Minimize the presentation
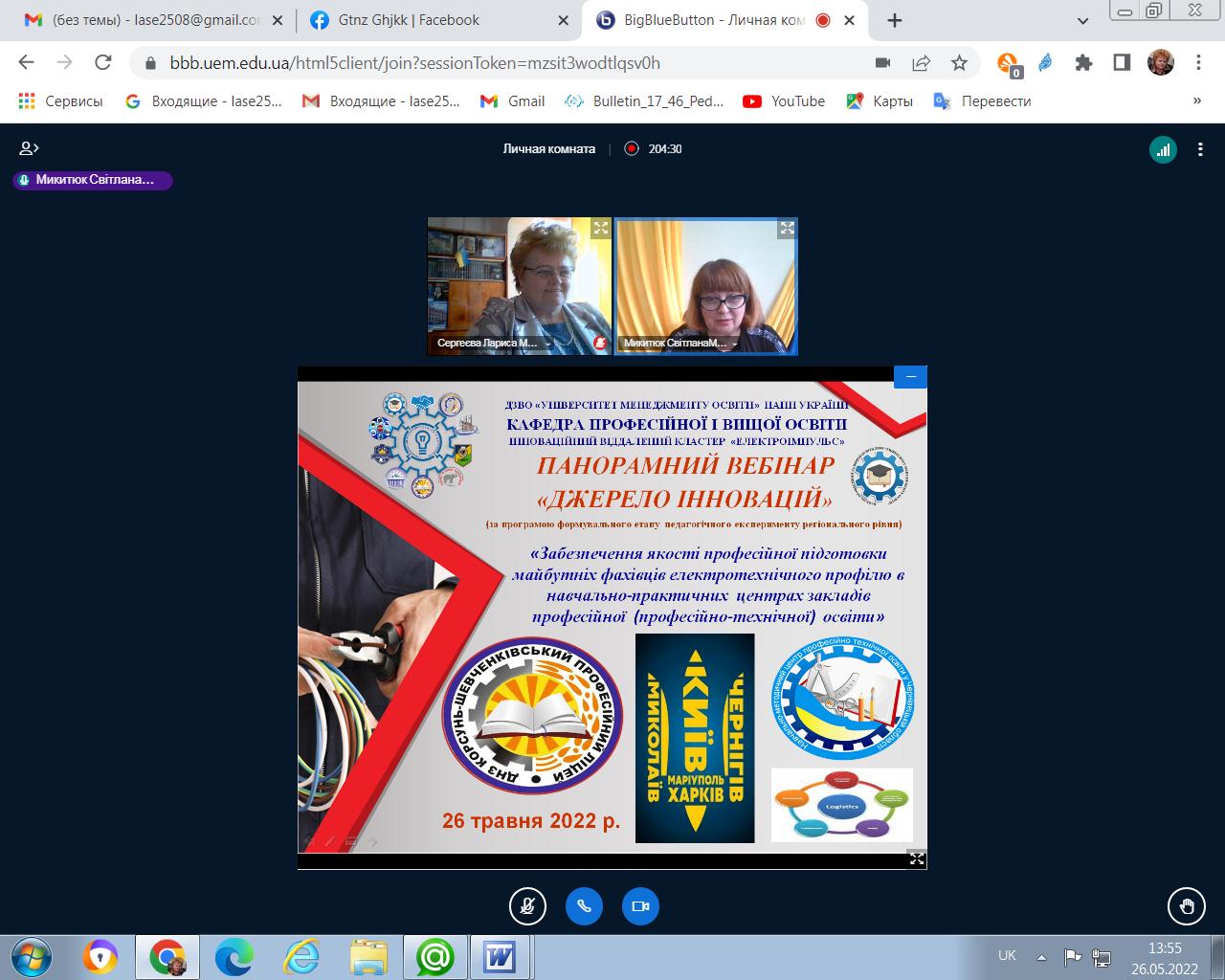The image size is (1225, 980). [910, 377]
